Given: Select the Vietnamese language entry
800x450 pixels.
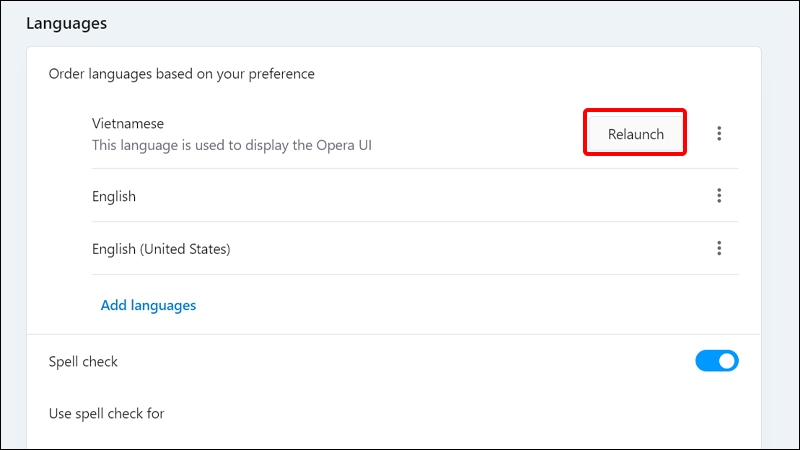Looking at the screenshot, I should [128, 124].
